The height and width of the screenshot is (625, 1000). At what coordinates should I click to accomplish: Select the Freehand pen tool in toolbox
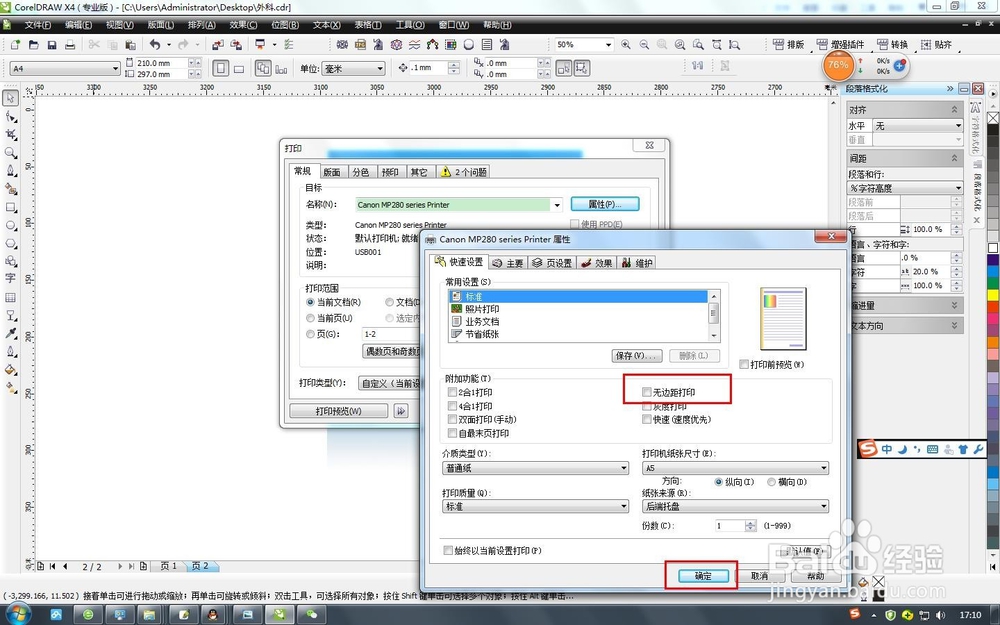[11, 171]
